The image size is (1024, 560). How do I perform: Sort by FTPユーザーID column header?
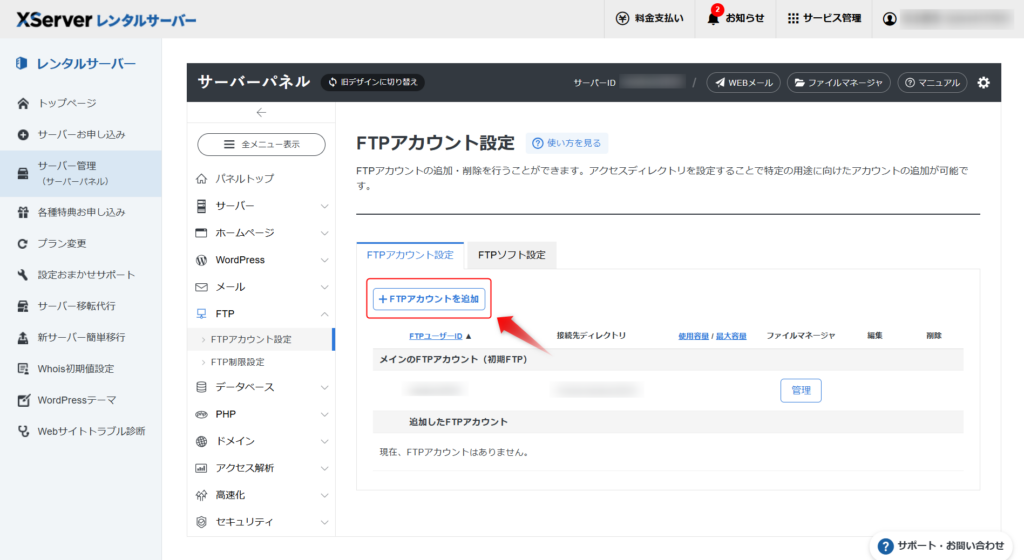(436, 336)
